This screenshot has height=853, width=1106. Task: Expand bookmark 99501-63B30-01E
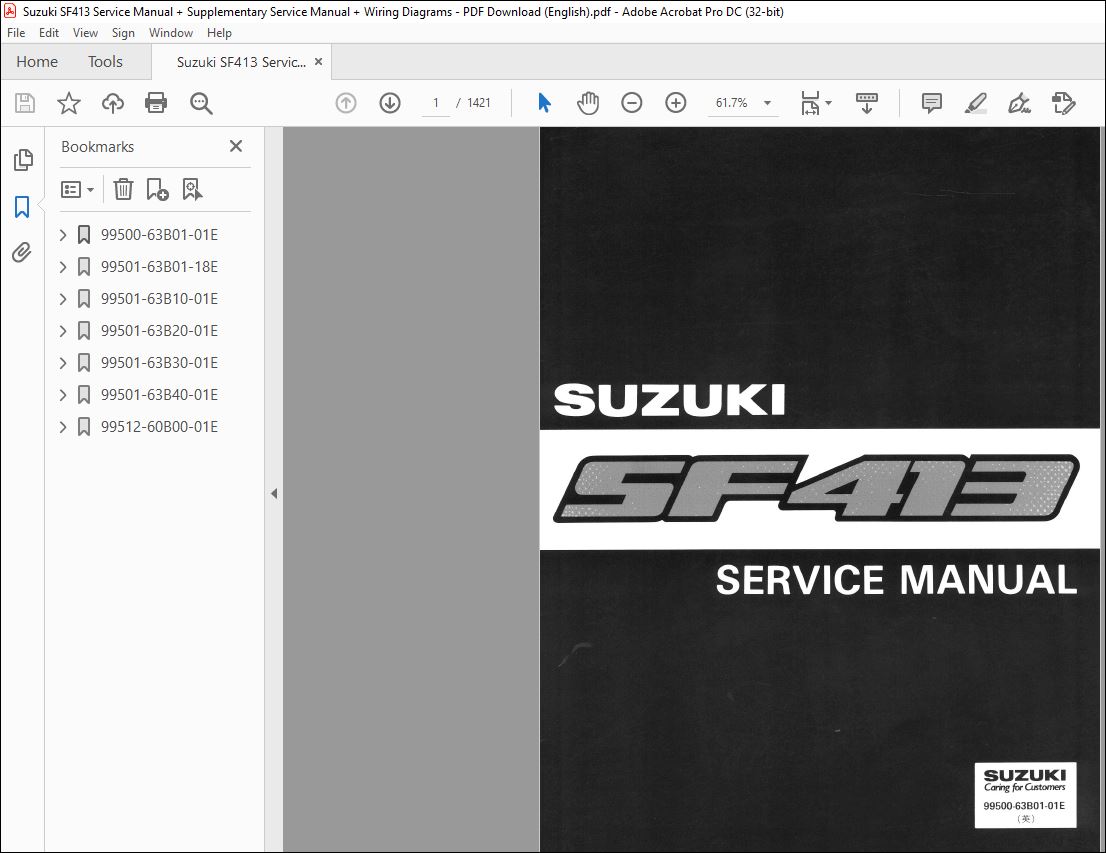[63, 363]
